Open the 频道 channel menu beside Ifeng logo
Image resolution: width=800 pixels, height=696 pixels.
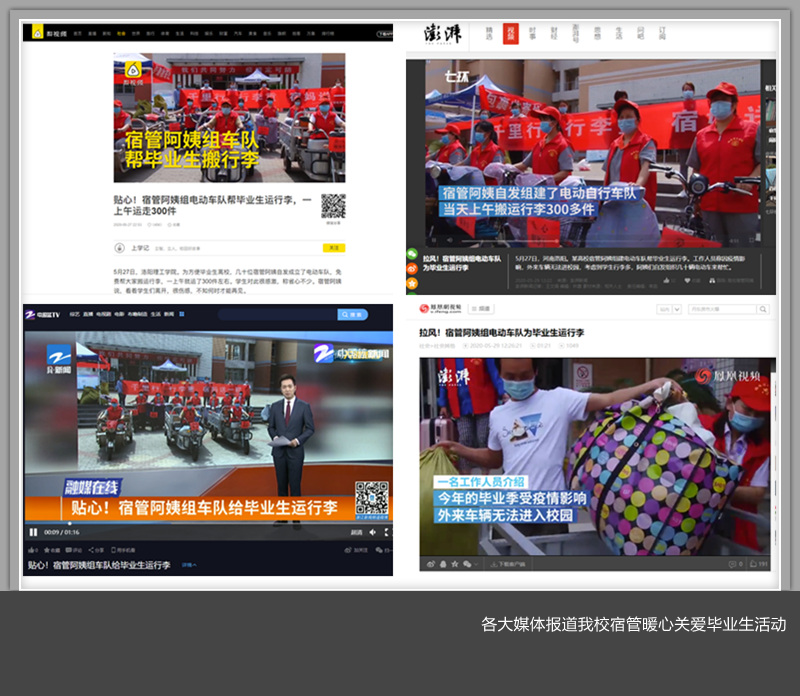(x=481, y=310)
